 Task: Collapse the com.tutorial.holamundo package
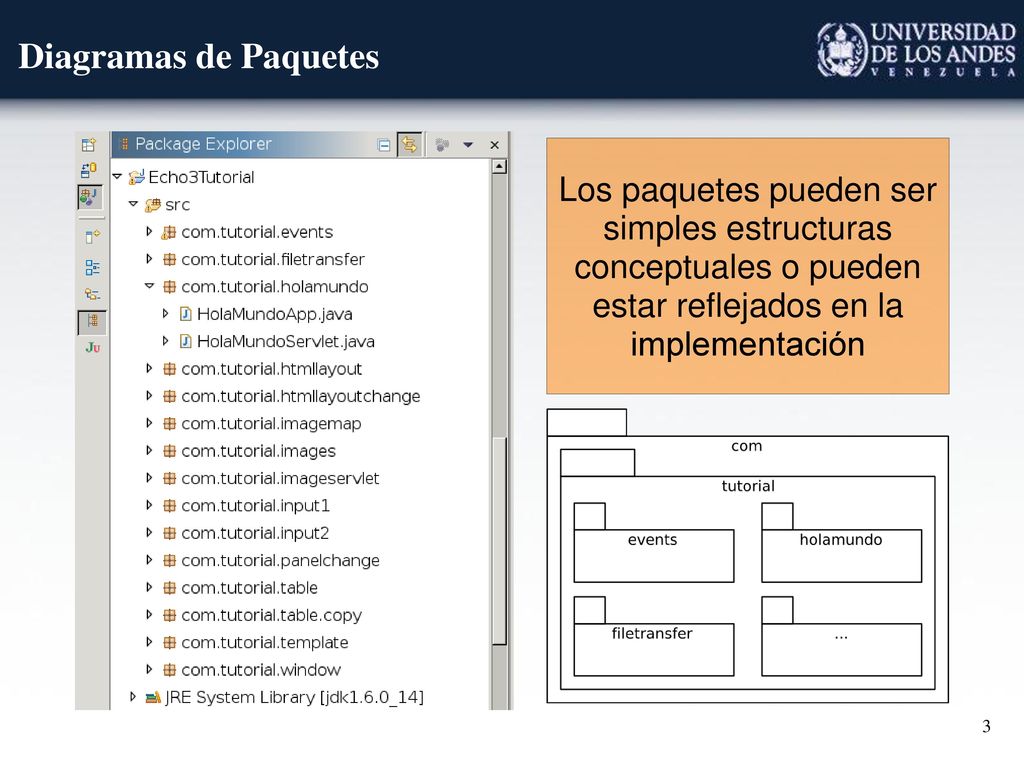click(x=150, y=285)
